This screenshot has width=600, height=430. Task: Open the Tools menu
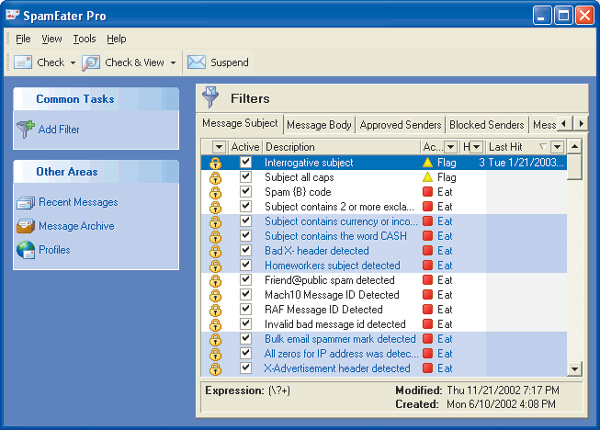pyautogui.click(x=84, y=39)
